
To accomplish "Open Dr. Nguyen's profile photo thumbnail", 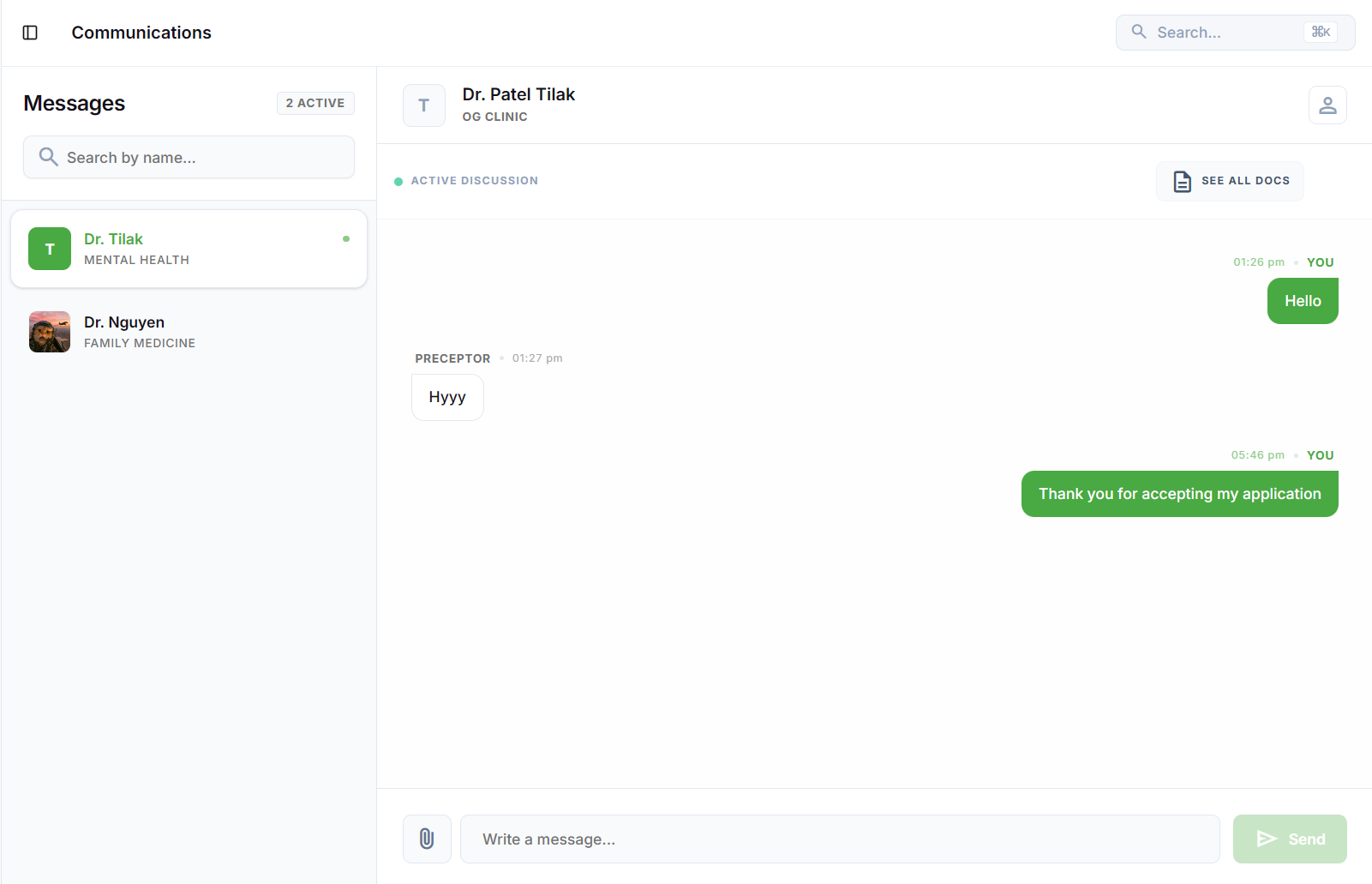I will tap(50, 332).
